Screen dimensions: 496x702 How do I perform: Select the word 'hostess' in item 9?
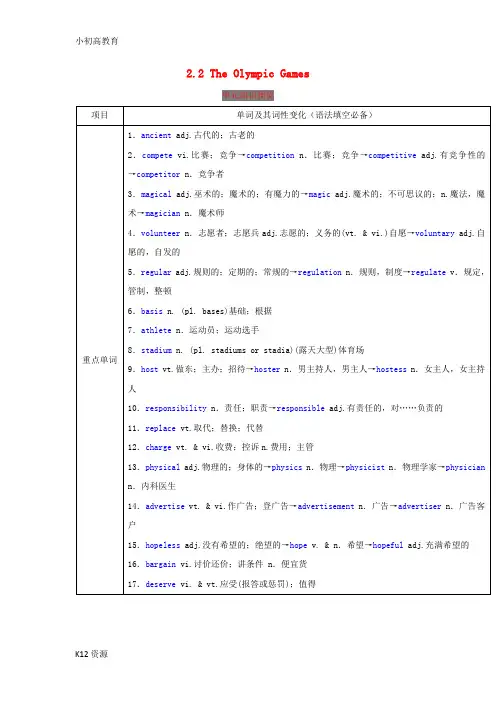coord(391,369)
